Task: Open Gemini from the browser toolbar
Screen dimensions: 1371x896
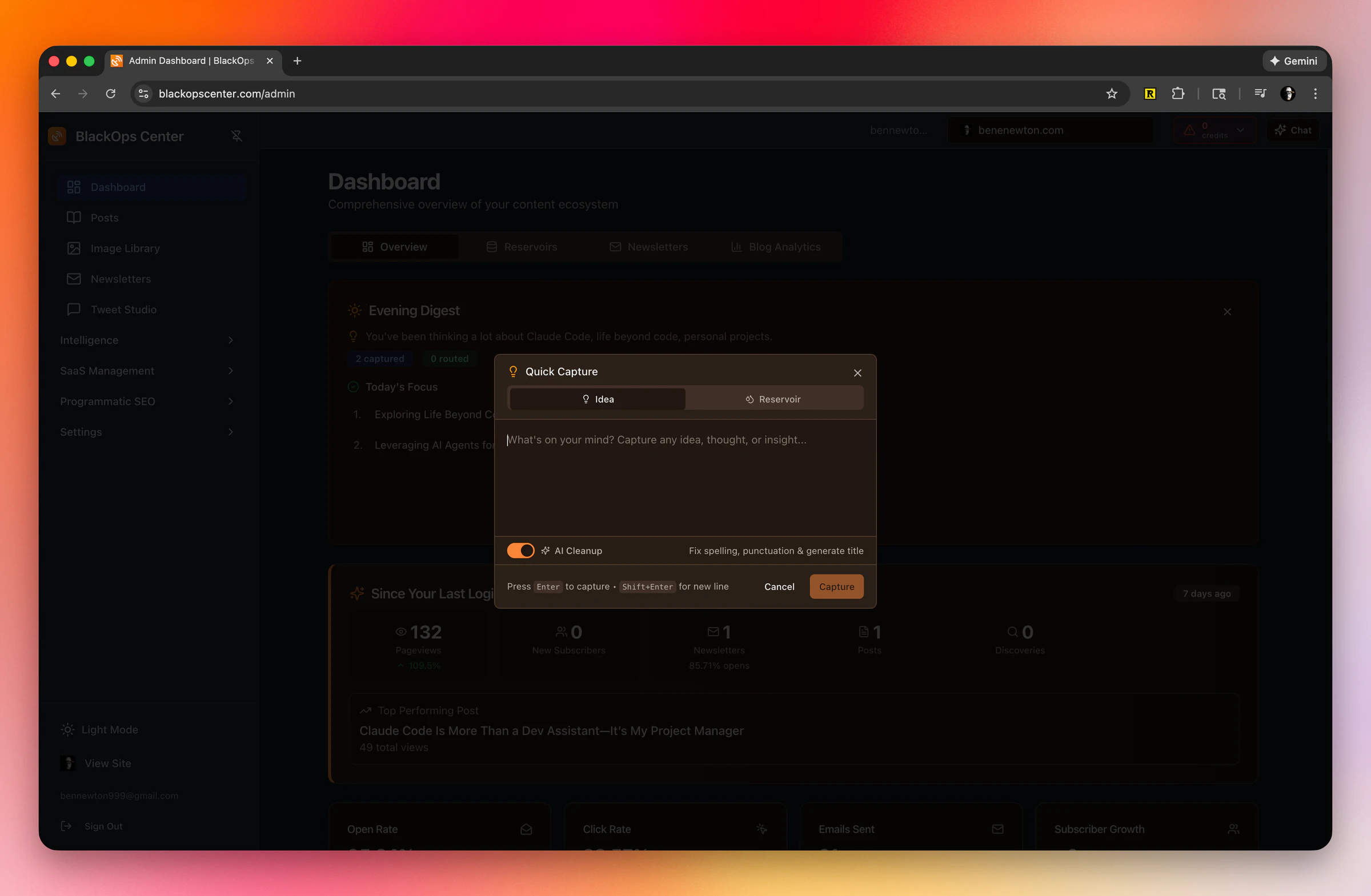Action: (x=1294, y=61)
